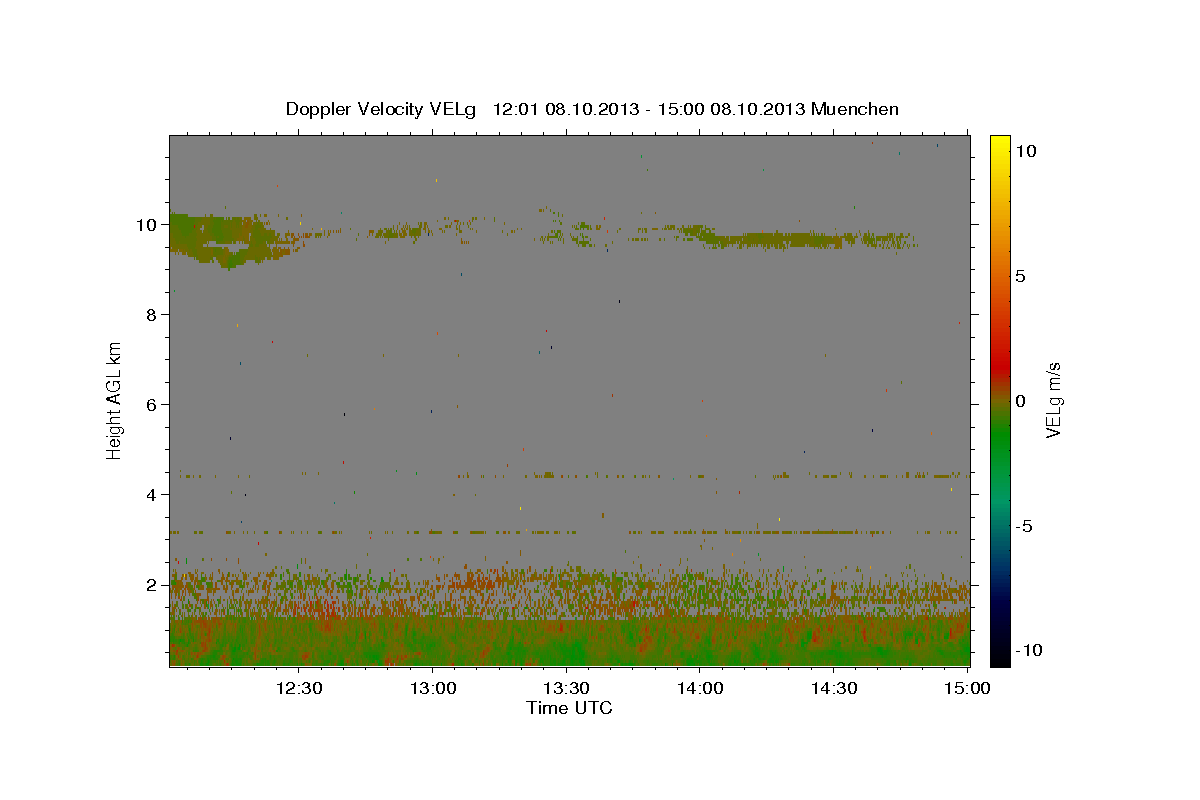Click the yellow top of the colorbar
This screenshot has height=800, width=1200.
point(1000,145)
